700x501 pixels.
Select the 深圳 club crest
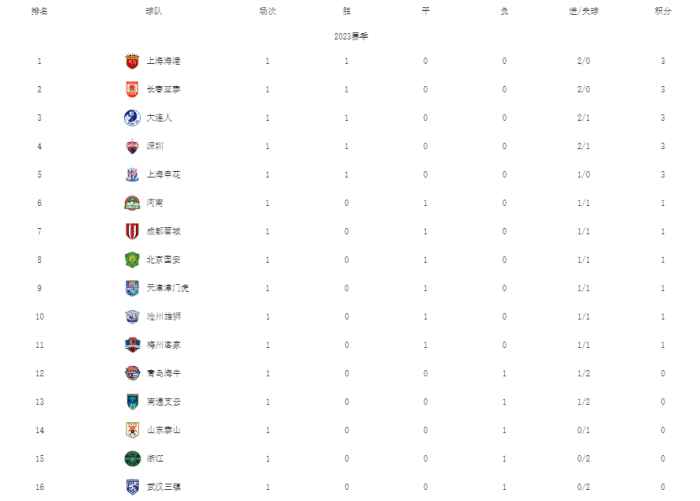132,146
